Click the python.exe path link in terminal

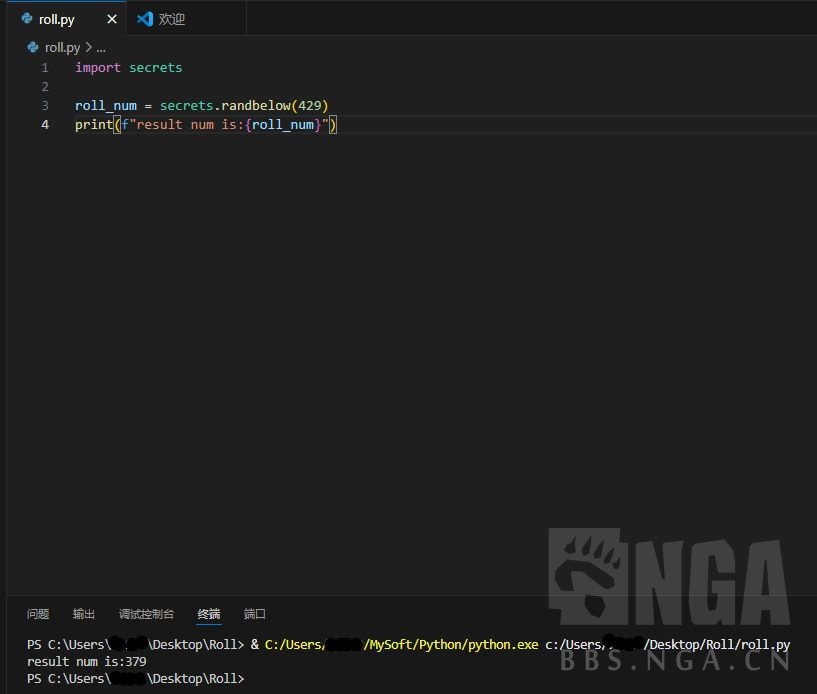click(x=401, y=645)
